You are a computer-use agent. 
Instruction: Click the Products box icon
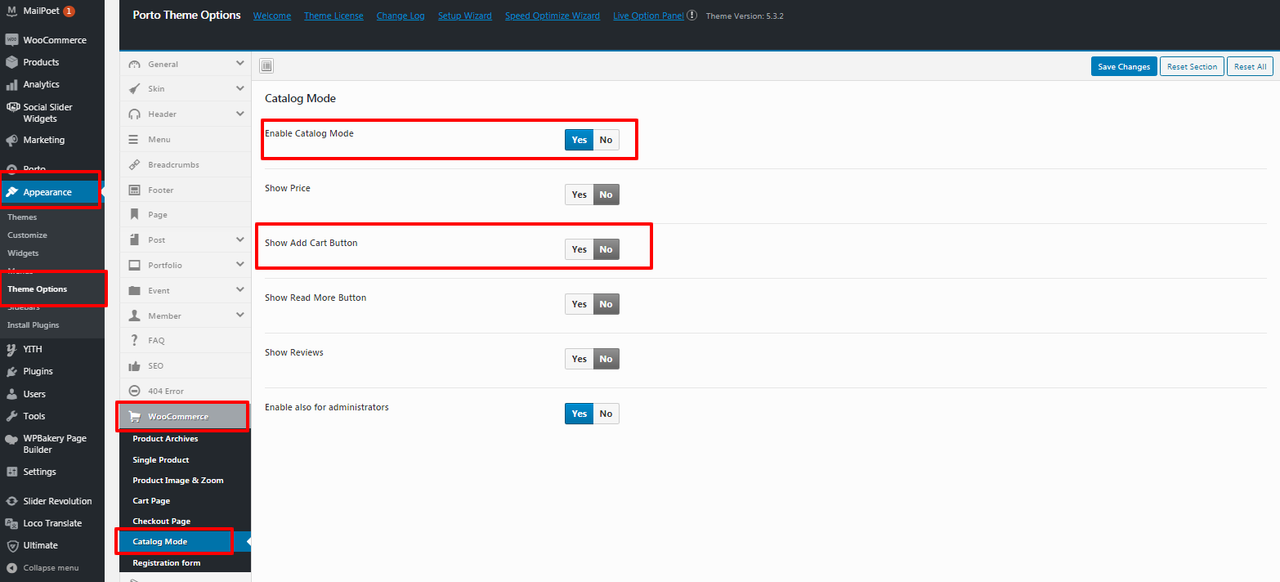point(12,62)
